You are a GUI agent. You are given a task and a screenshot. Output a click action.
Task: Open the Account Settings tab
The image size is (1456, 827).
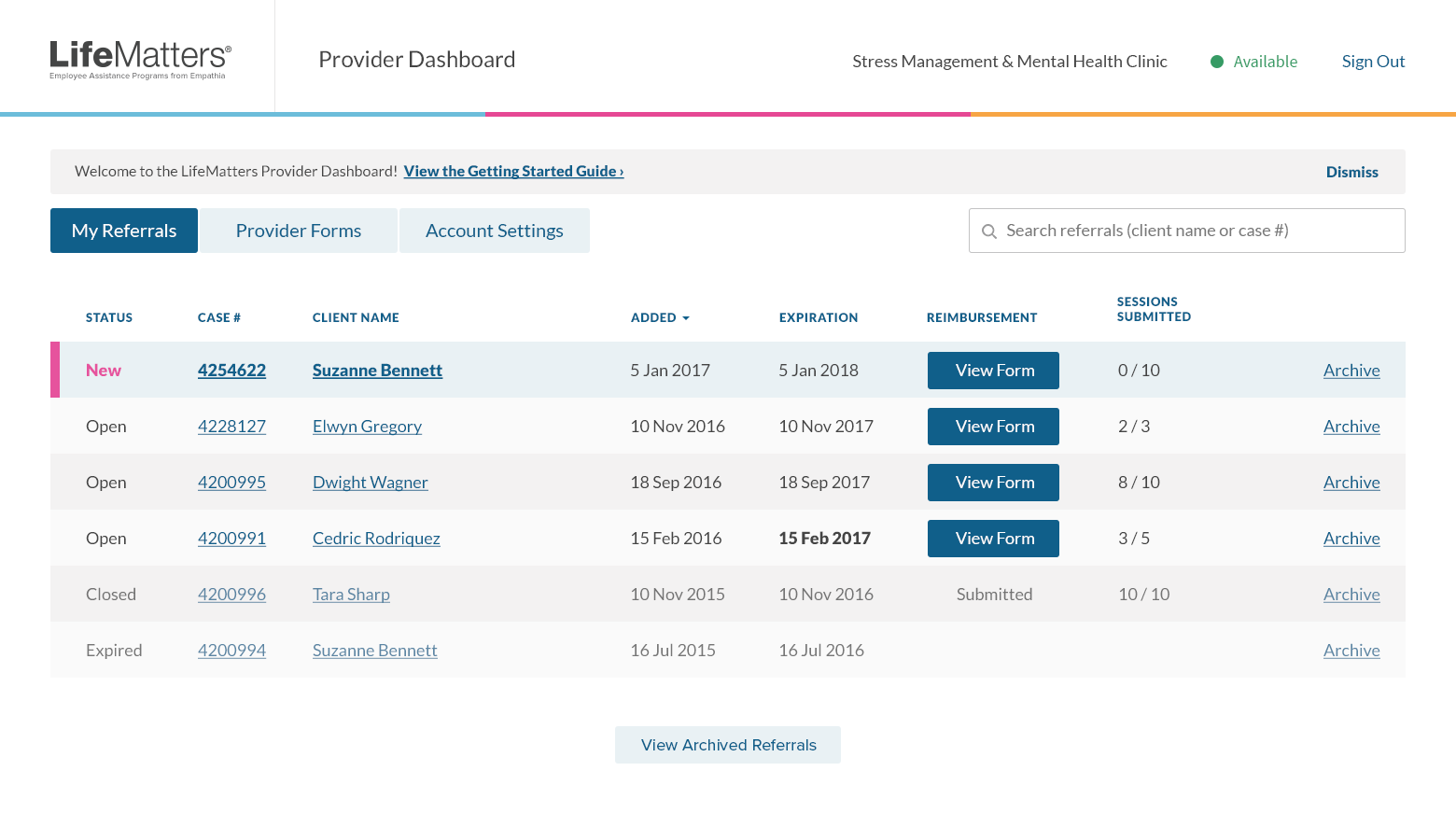pyautogui.click(x=495, y=231)
